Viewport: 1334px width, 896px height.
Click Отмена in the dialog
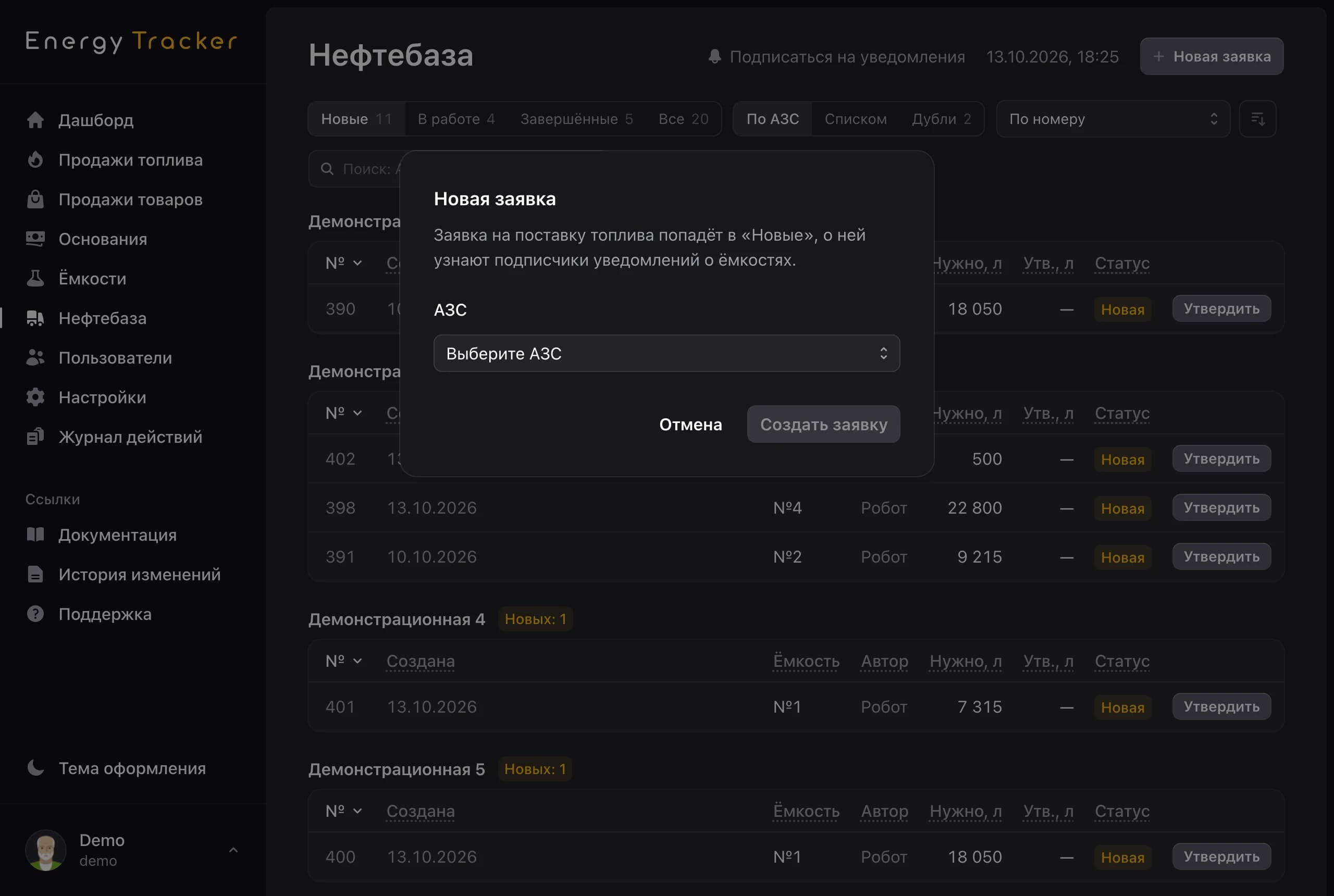click(x=690, y=424)
